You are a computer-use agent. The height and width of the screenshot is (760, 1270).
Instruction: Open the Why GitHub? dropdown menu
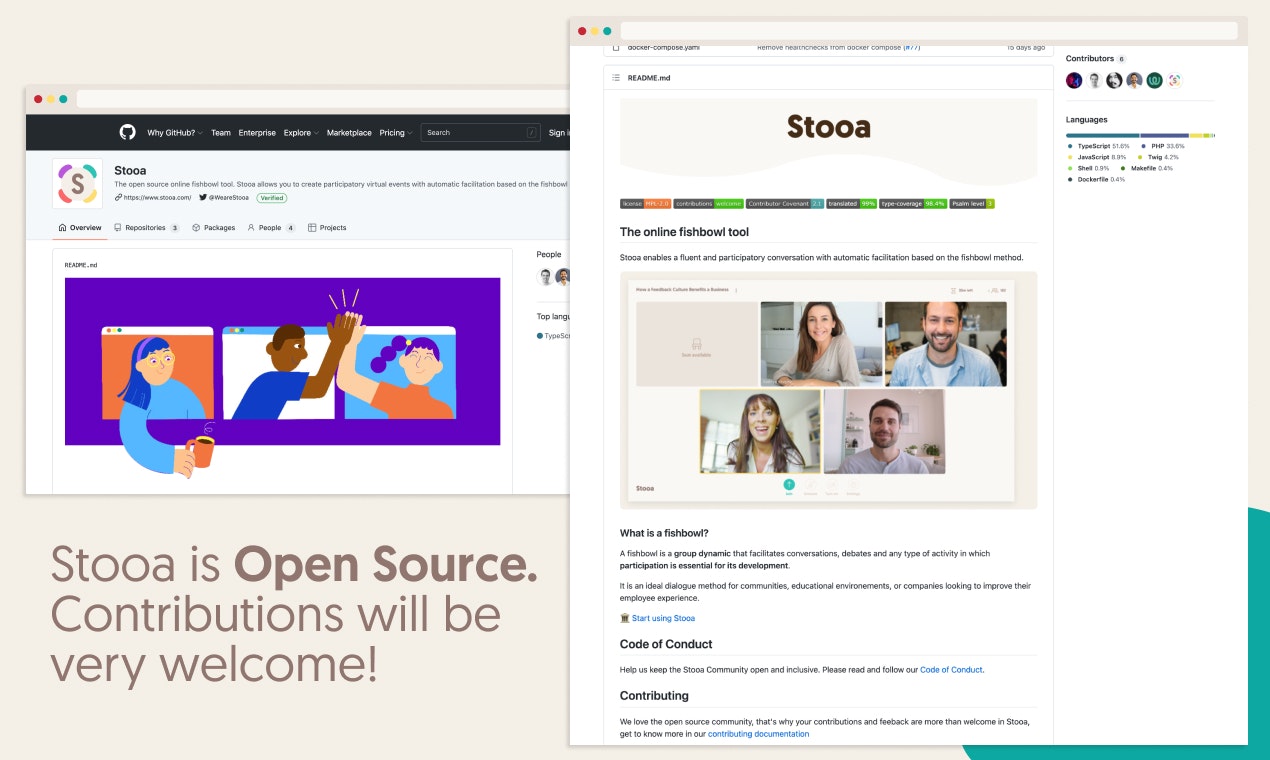175,133
